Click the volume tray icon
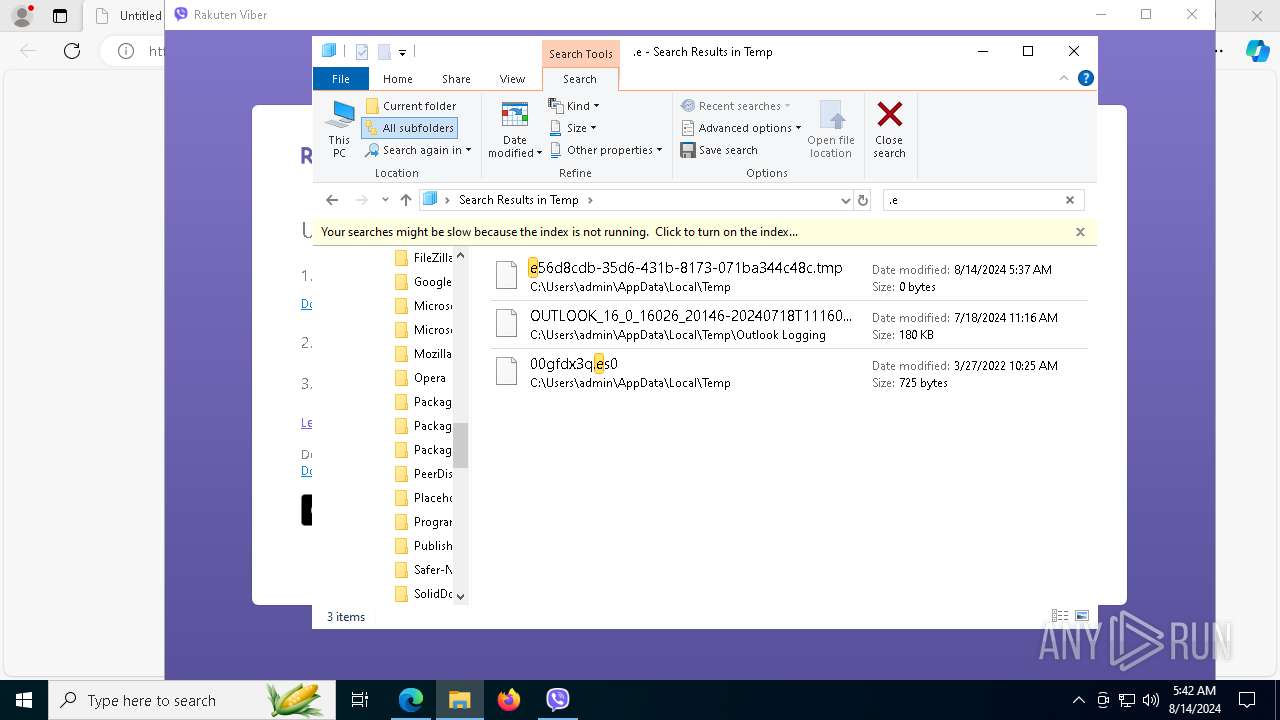Image resolution: width=1280 pixels, height=720 pixels. pos(1150,700)
